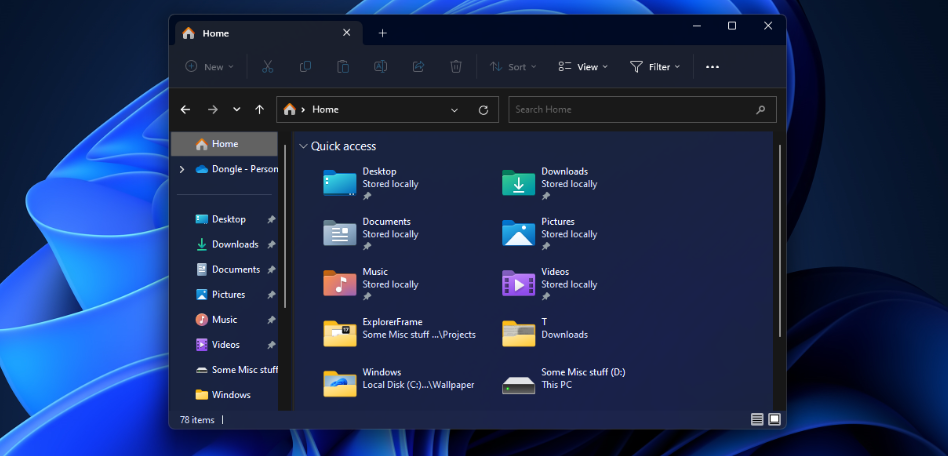Click the Refresh icon in address bar

[483, 109]
